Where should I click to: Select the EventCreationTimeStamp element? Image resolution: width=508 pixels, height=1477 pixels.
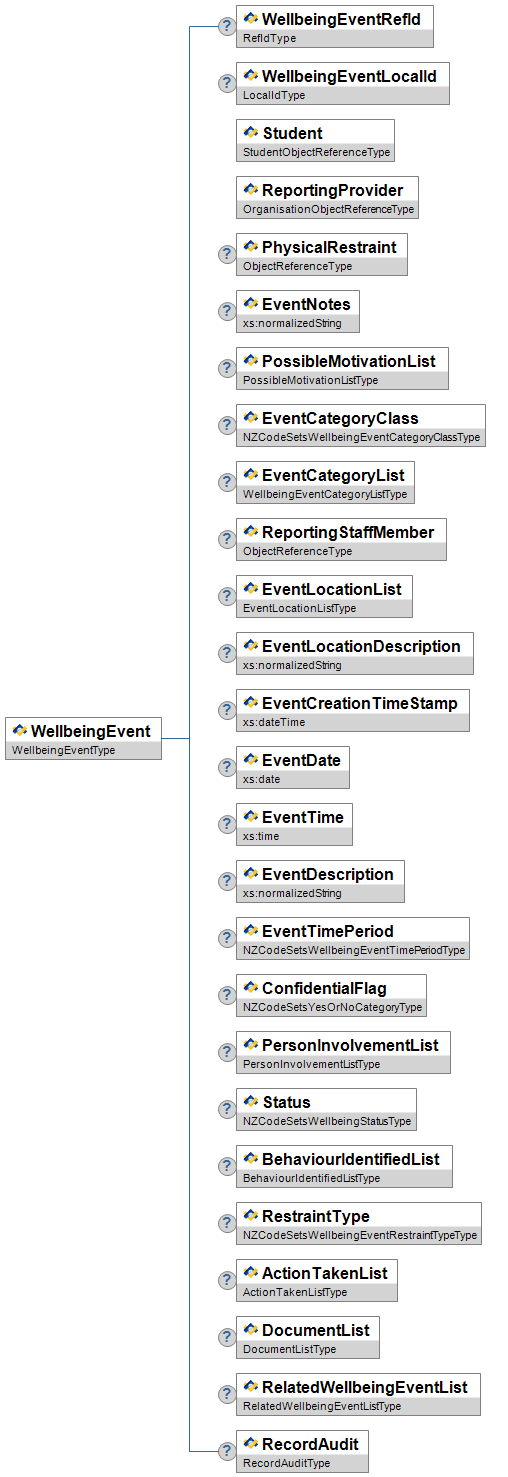coord(353,710)
